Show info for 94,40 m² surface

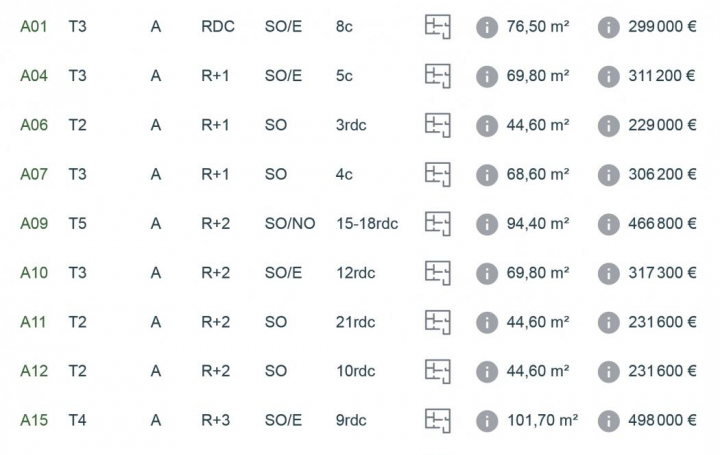pyautogui.click(x=487, y=224)
